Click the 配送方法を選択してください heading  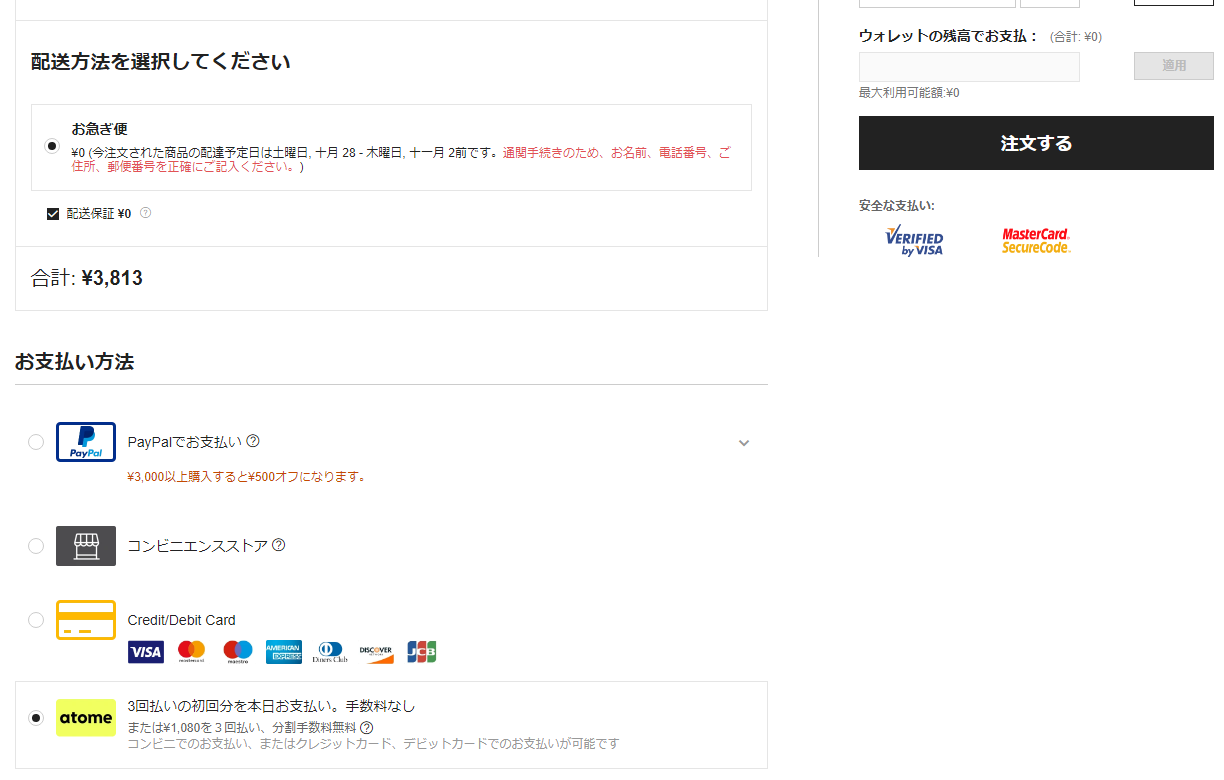[161, 62]
